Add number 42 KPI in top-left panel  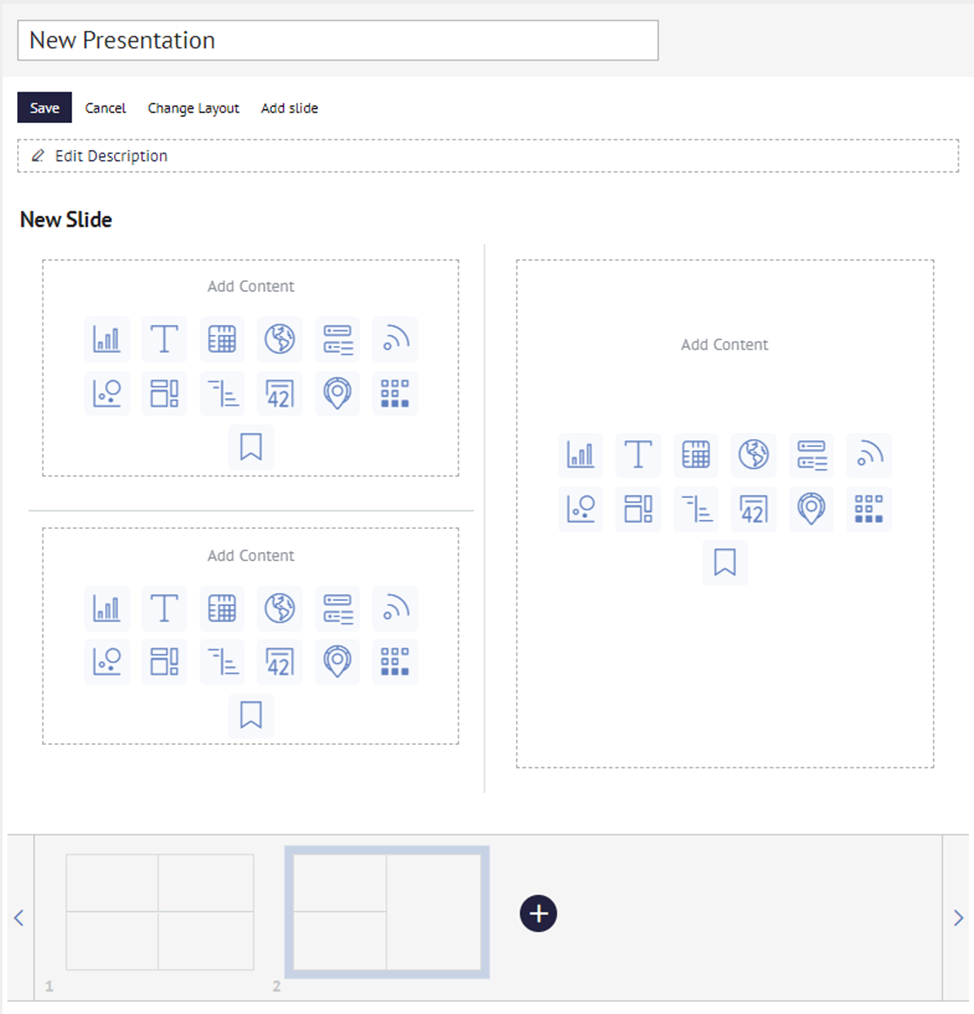click(x=279, y=393)
